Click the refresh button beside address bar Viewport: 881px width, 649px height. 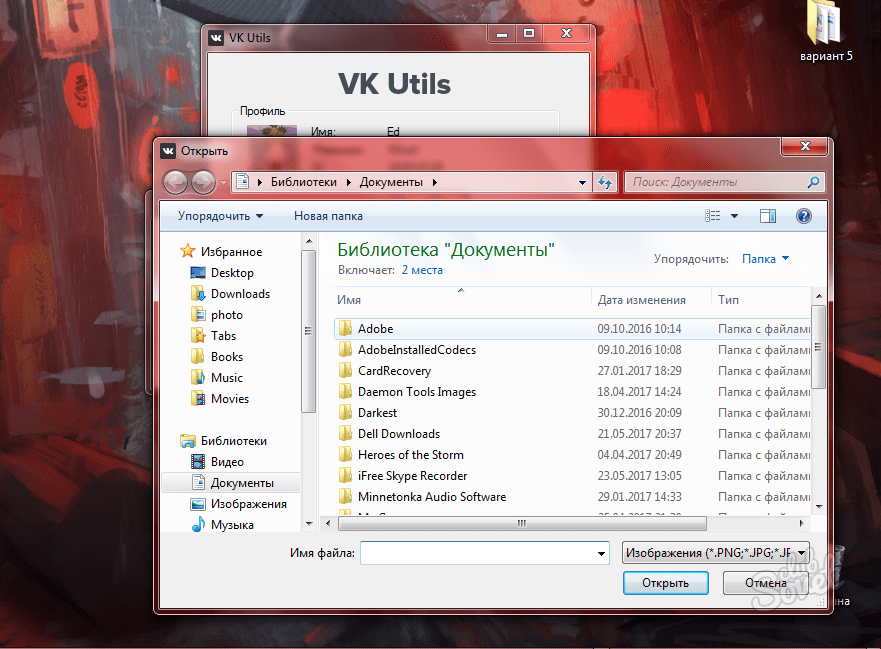click(604, 182)
